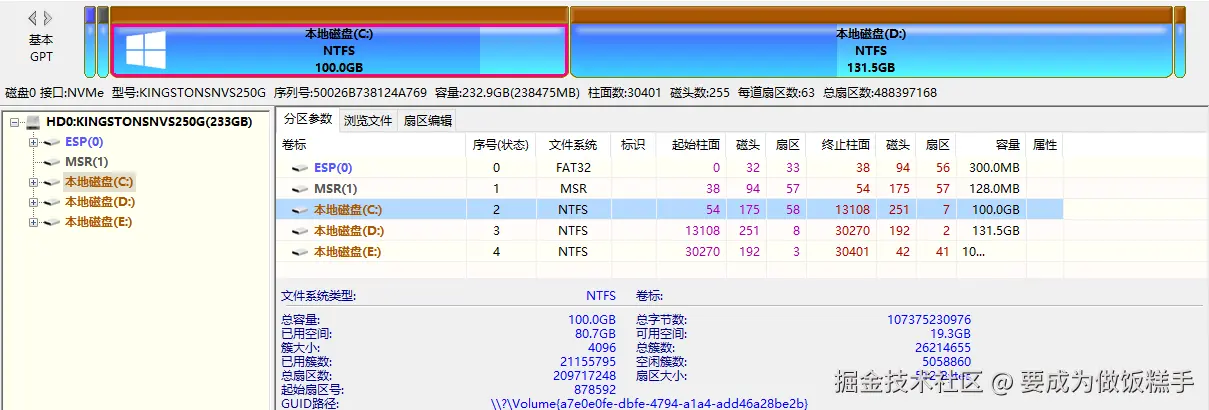Click the 128.0MB capacity cell
The height and width of the screenshot is (410, 1209).
tap(993, 188)
